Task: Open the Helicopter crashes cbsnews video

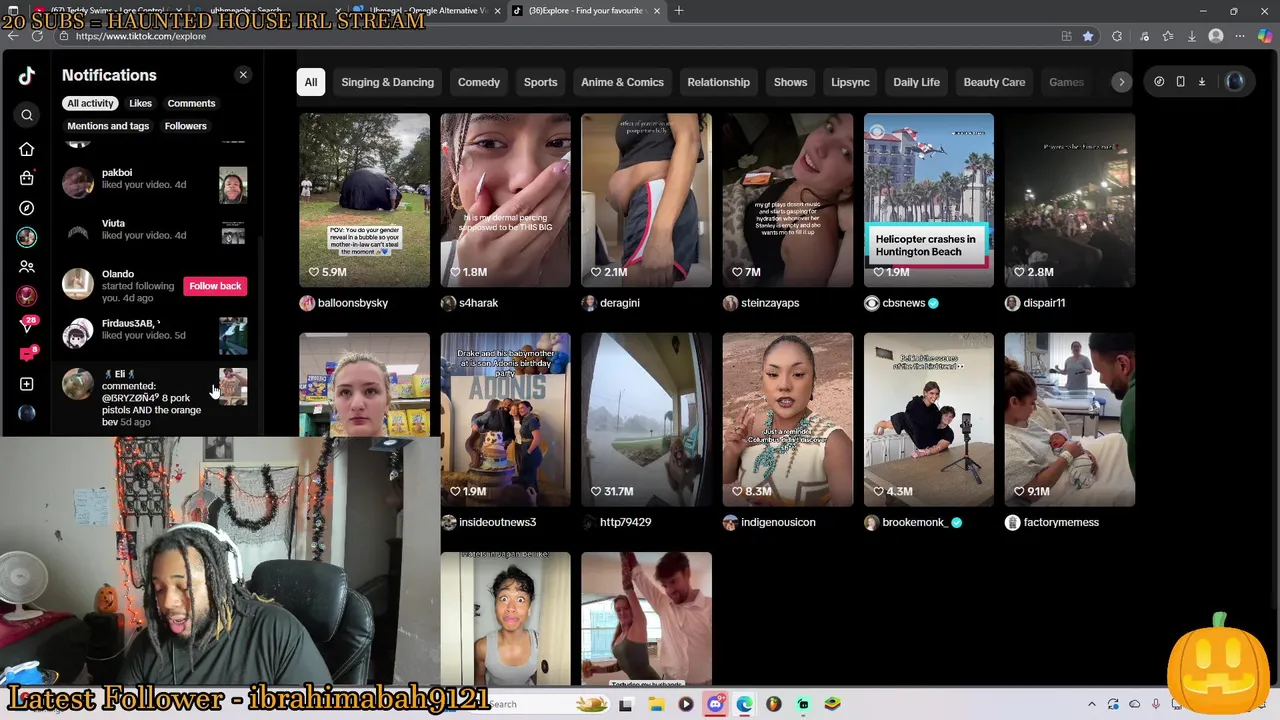Action: 929,200
